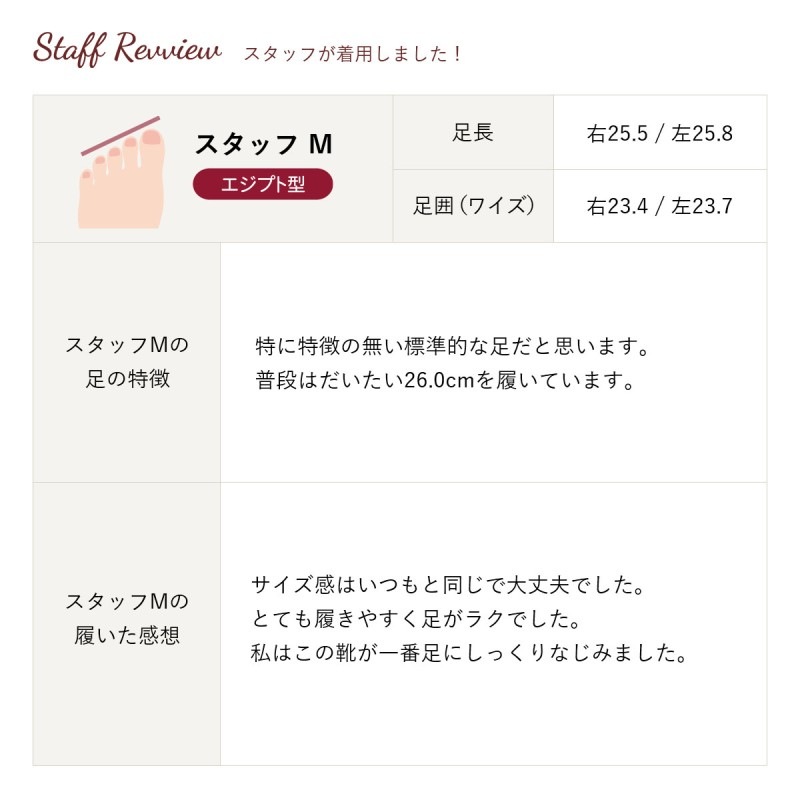Image resolution: width=800 pixels, height=800 pixels.
Task: Select the スタッフ M name label
Action: coord(263,144)
